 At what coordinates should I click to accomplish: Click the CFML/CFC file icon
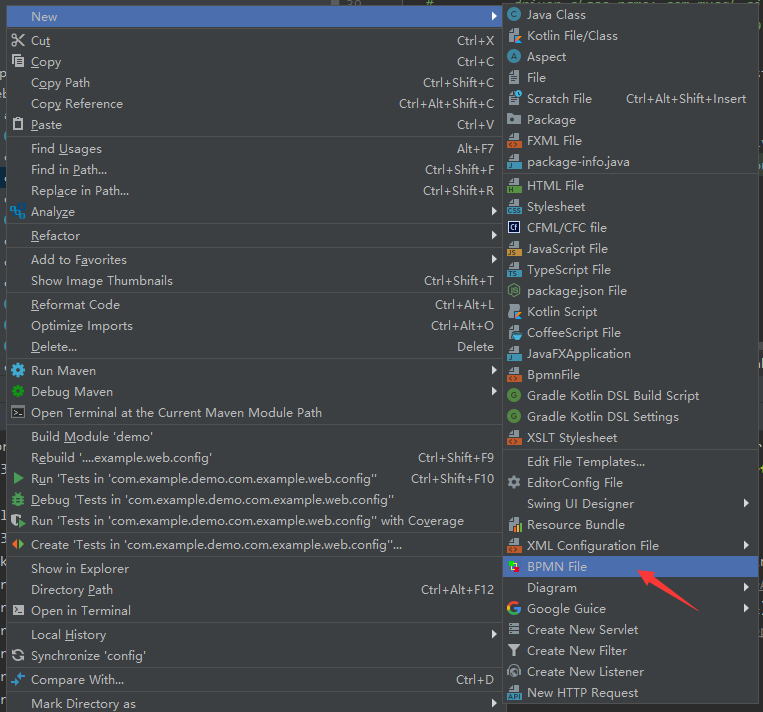click(x=514, y=227)
